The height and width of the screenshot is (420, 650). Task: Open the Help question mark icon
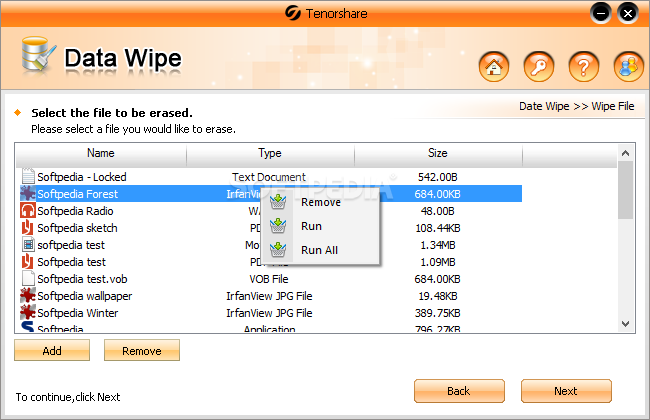(583, 66)
